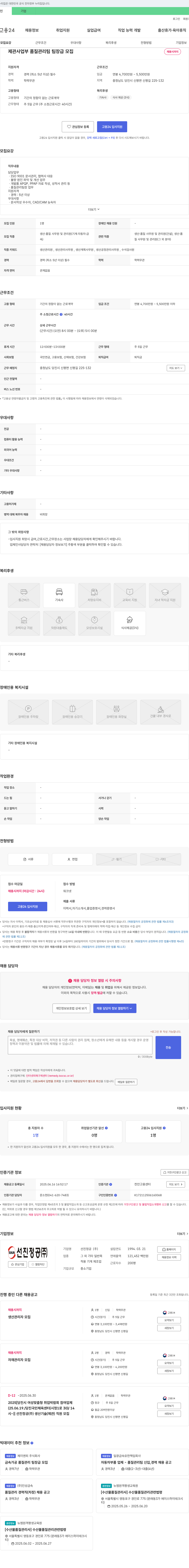Image resolution: width=189 pixels, height=1568 pixels.
Task: Jump to the 복리후생 section tab
Action: pyautogui.click(x=111, y=43)
